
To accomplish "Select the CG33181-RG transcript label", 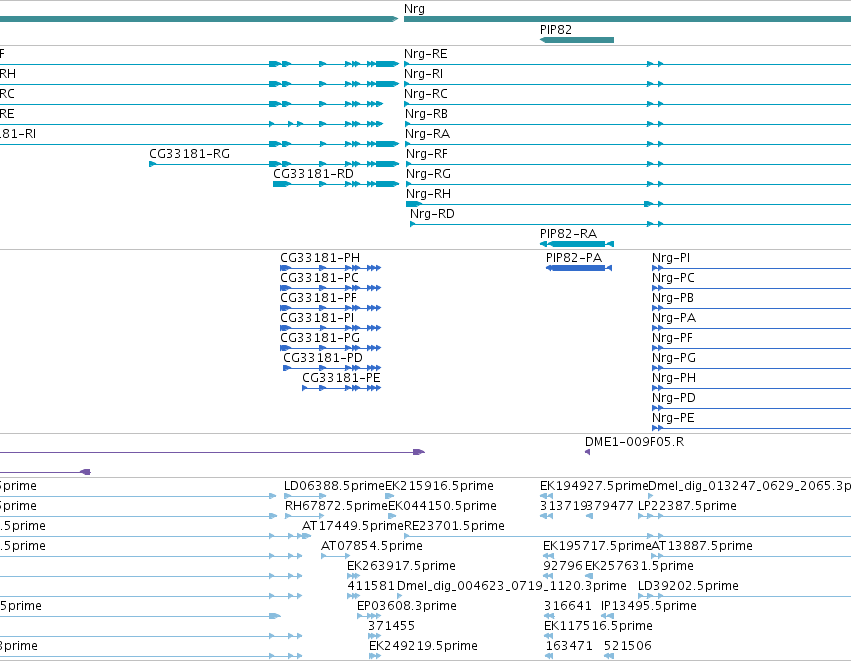I will (189, 154).
